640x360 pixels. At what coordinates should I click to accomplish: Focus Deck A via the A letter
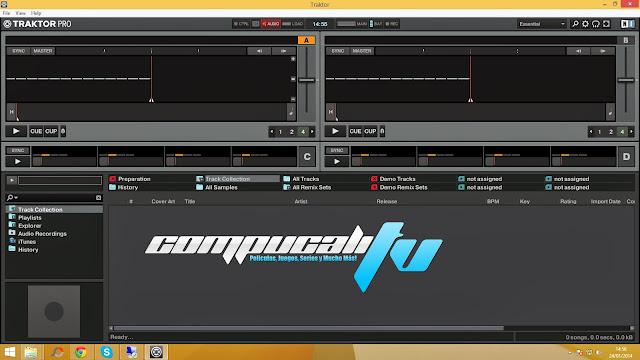coord(306,40)
